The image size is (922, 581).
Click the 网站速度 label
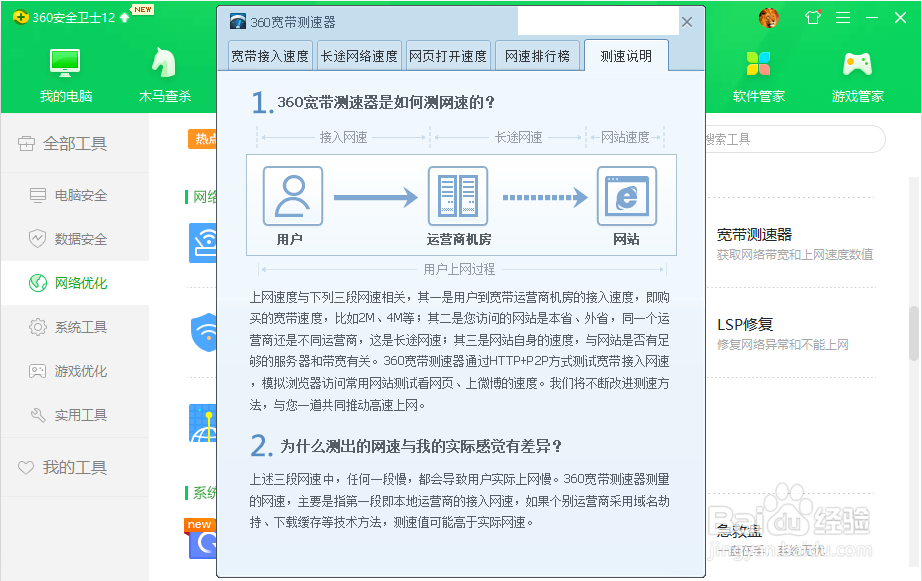(x=625, y=138)
